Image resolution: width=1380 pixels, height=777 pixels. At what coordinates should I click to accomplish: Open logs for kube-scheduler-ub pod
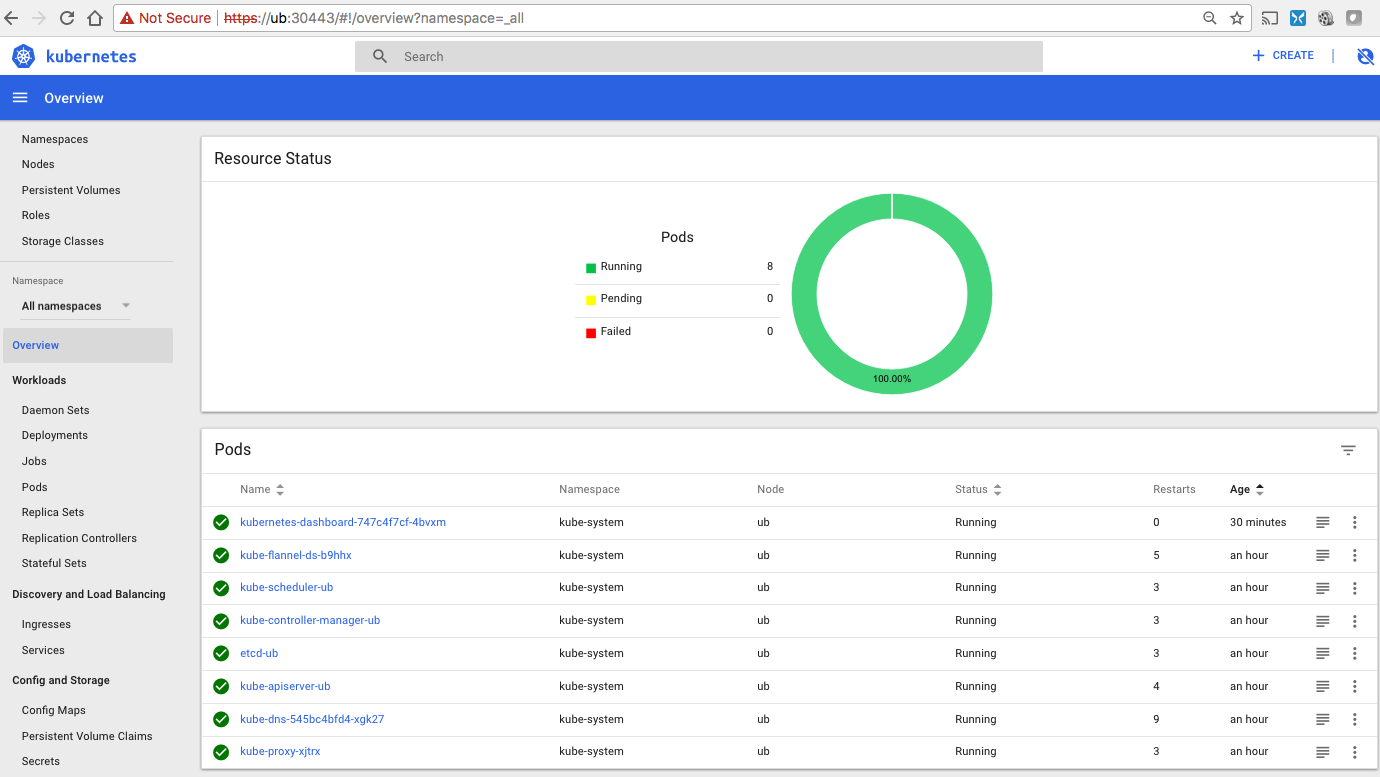pos(1322,588)
